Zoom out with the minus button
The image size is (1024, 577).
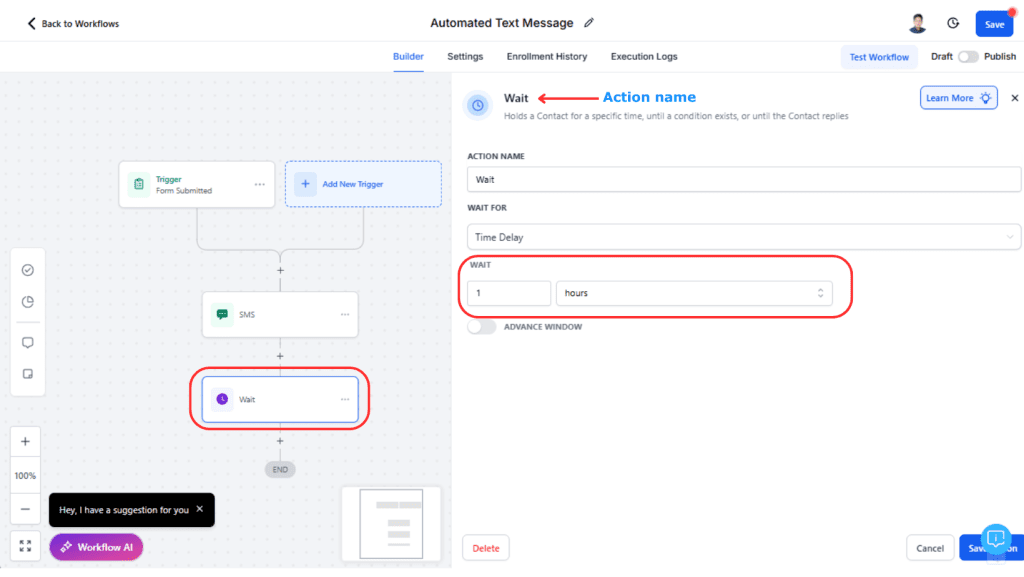[x=26, y=508]
